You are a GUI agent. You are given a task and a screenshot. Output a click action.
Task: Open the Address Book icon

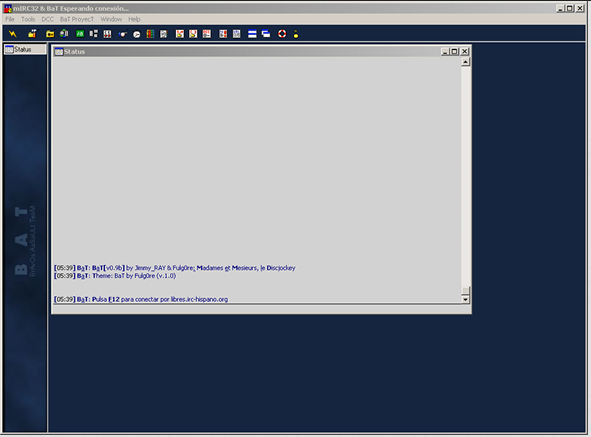(x=164, y=34)
